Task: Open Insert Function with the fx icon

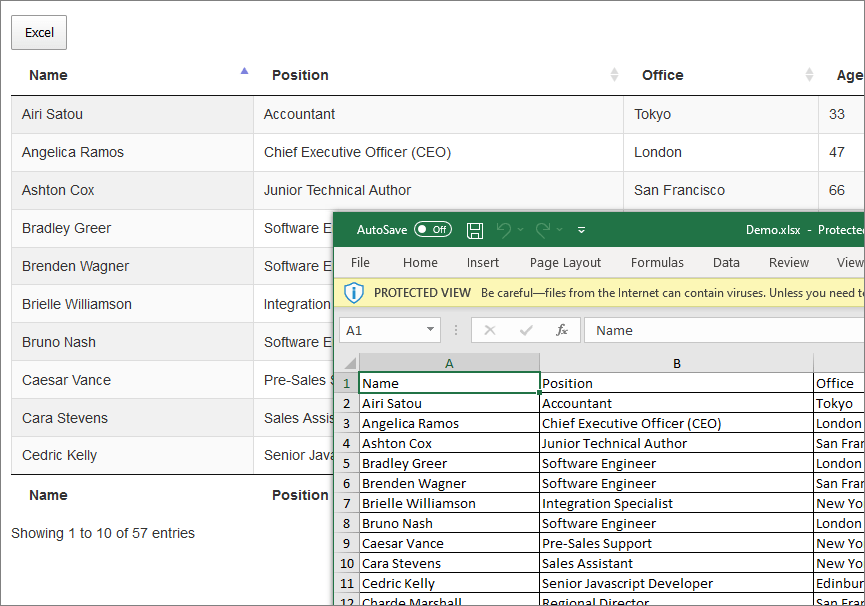Action: tap(562, 329)
